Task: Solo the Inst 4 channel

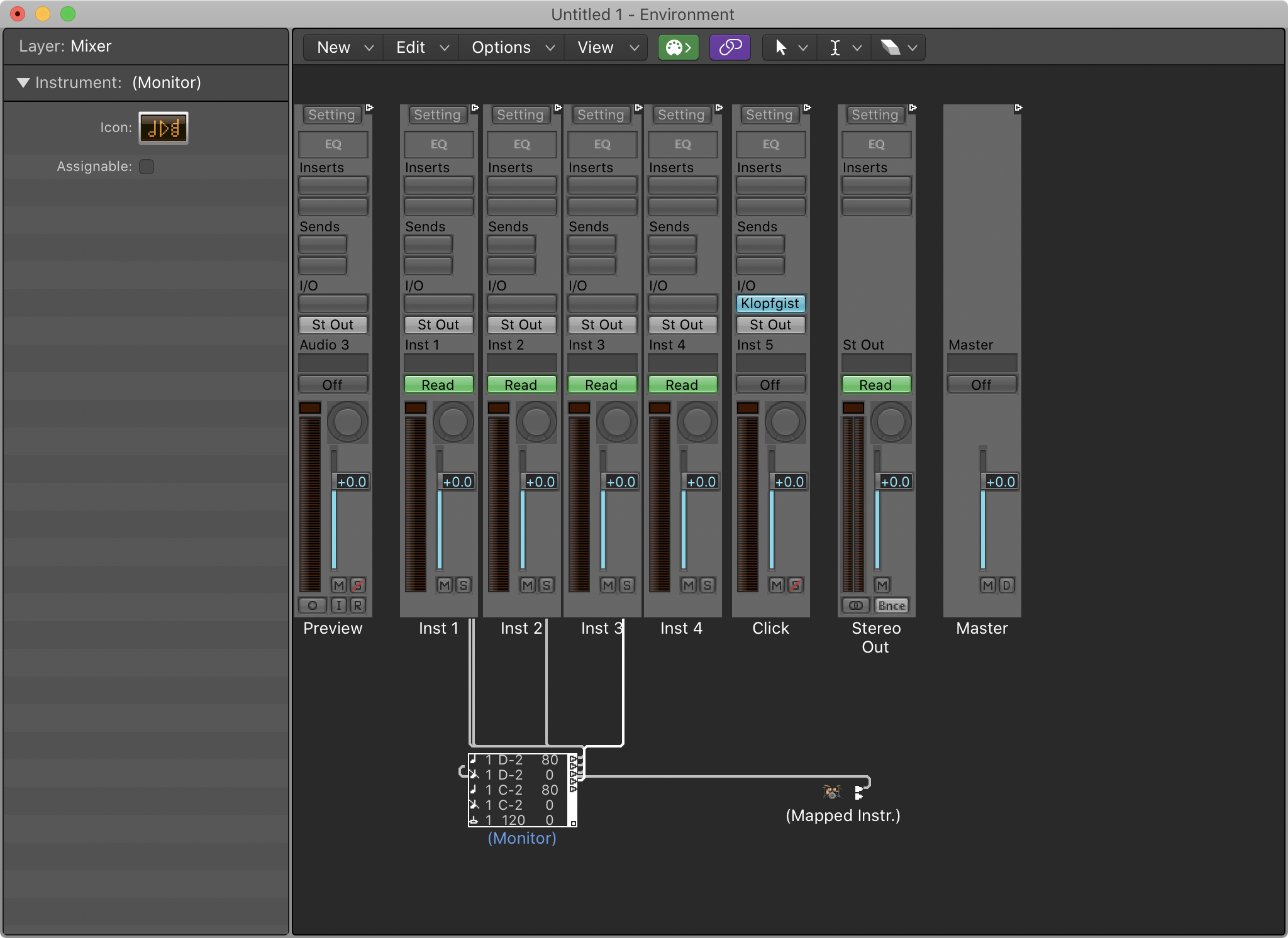Action: pyautogui.click(x=708, y=585)
